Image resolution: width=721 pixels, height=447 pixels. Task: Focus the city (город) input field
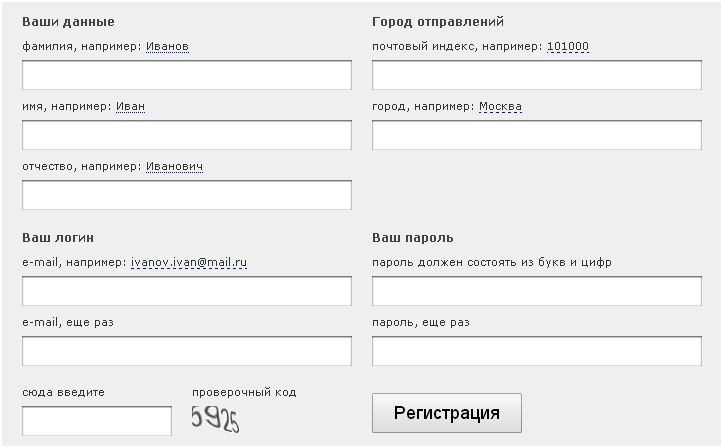click(536, 135)
